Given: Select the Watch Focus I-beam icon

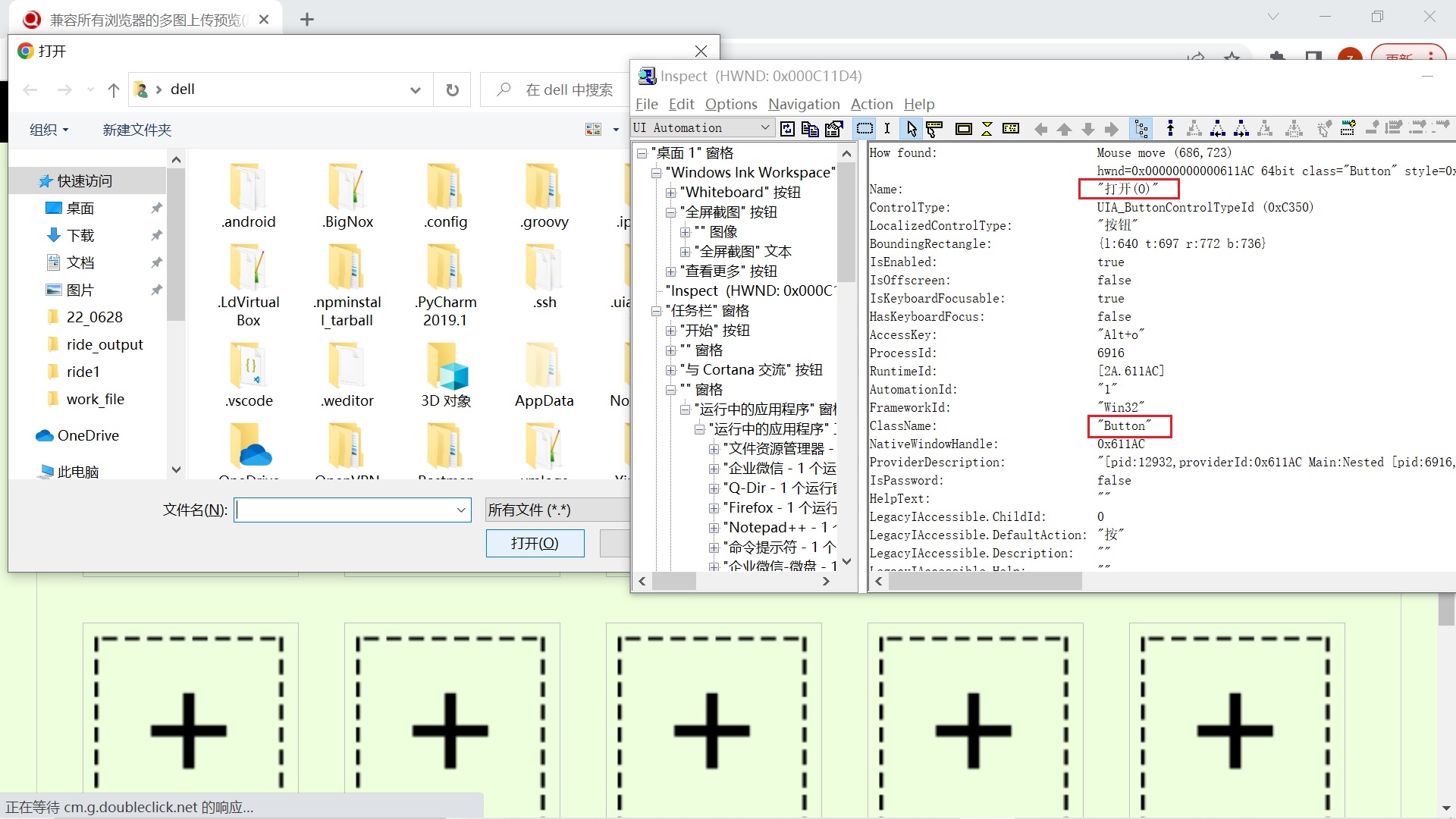Looking at the screenshot, I should pyautogui.click(x=888, y=128).
